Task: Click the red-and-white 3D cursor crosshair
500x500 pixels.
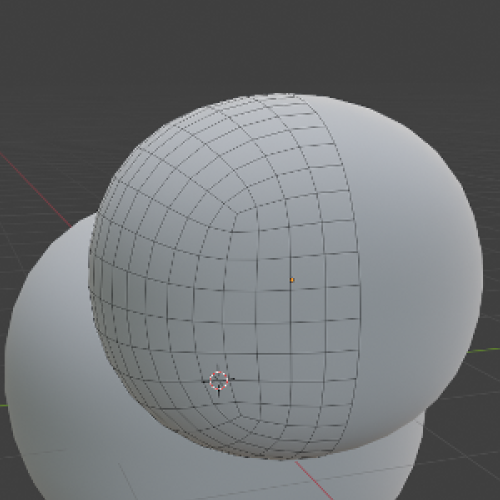Action: tap(219, 380)
